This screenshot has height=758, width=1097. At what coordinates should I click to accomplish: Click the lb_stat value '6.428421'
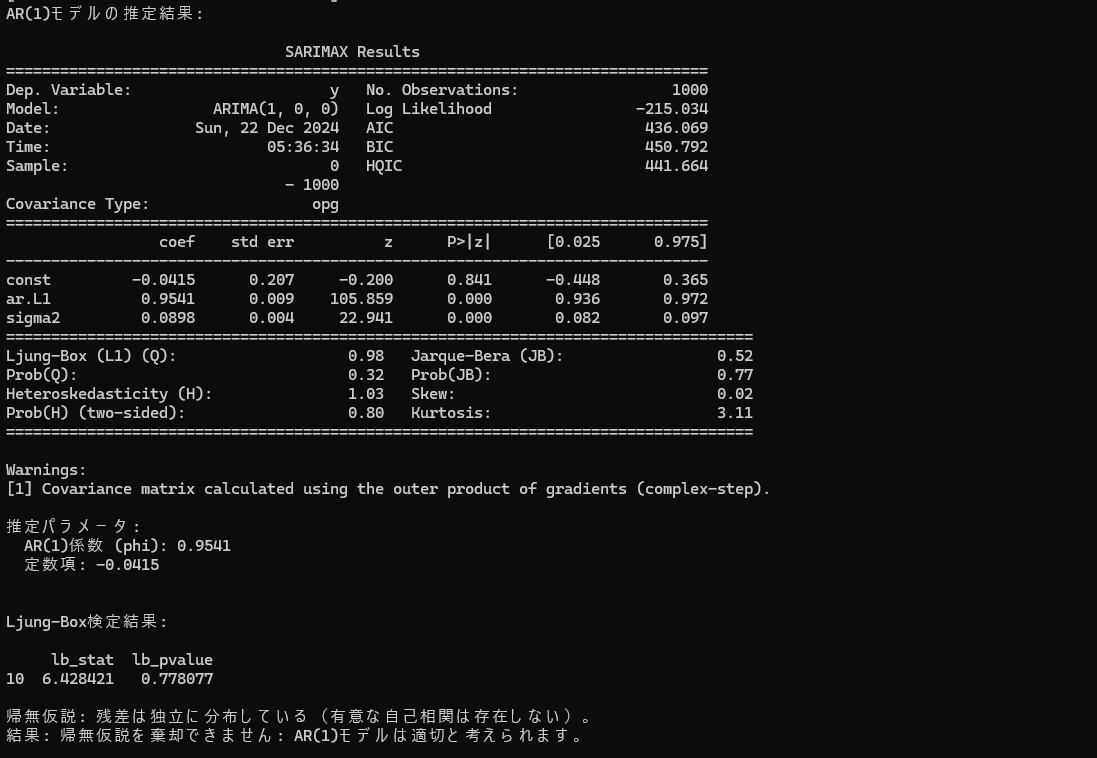78,679
